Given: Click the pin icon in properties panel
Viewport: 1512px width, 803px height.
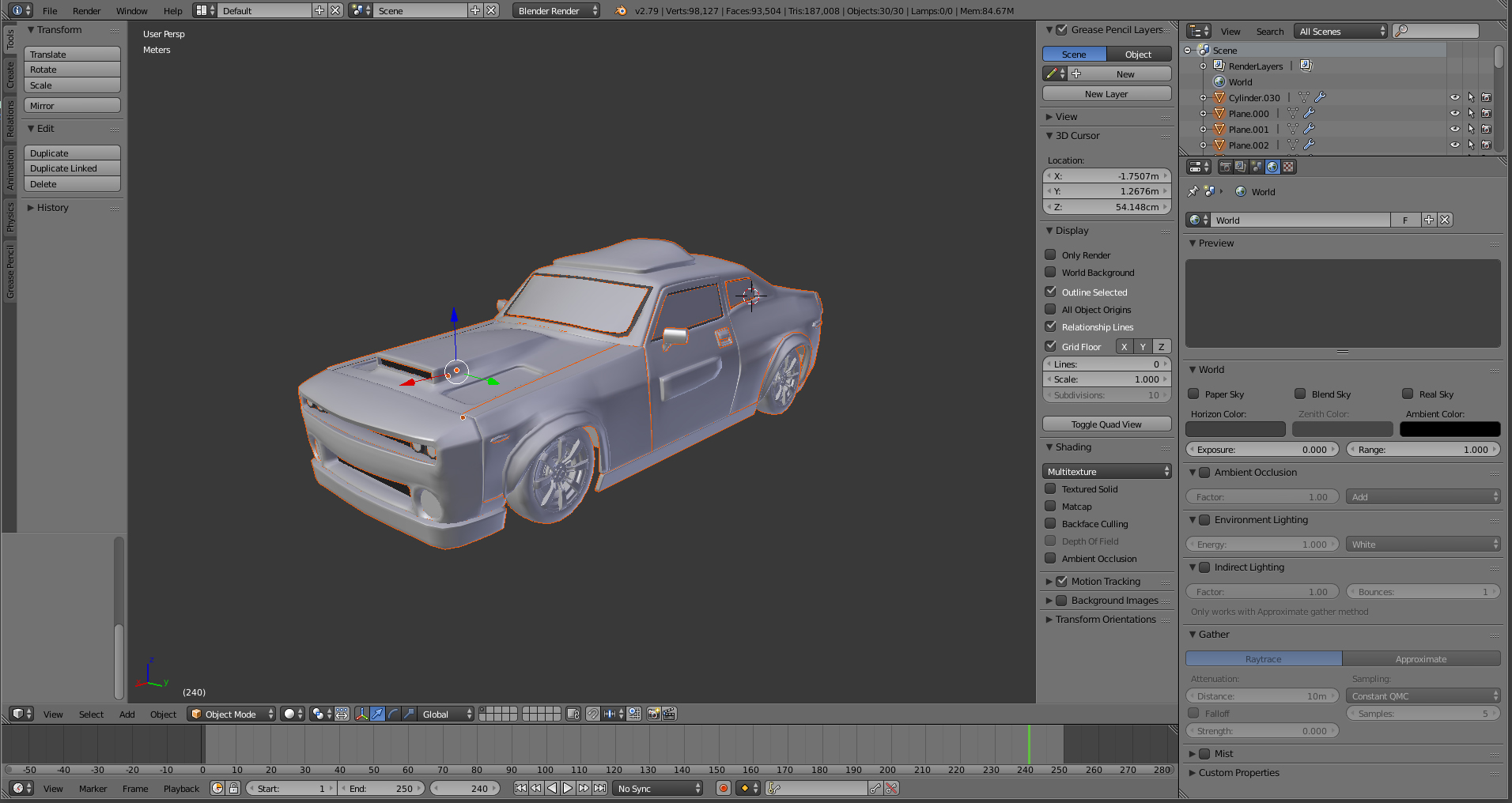Looking at the screenshot, I should point(1193,191).
